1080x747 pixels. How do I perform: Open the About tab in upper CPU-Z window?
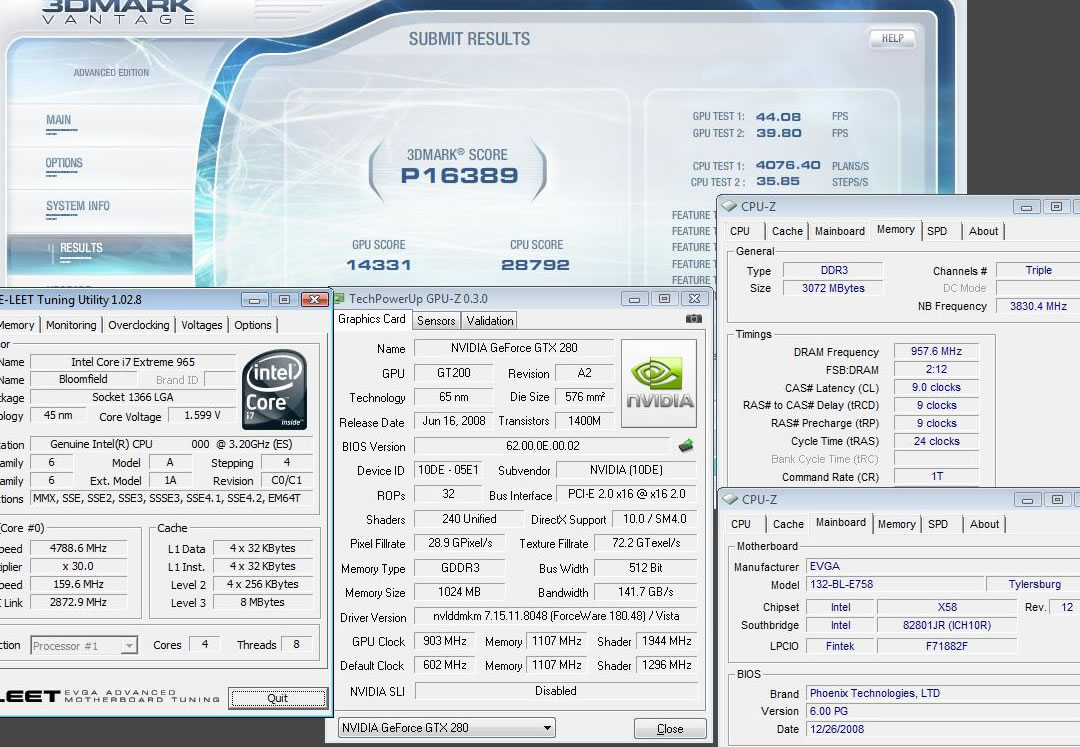point(983,231)
